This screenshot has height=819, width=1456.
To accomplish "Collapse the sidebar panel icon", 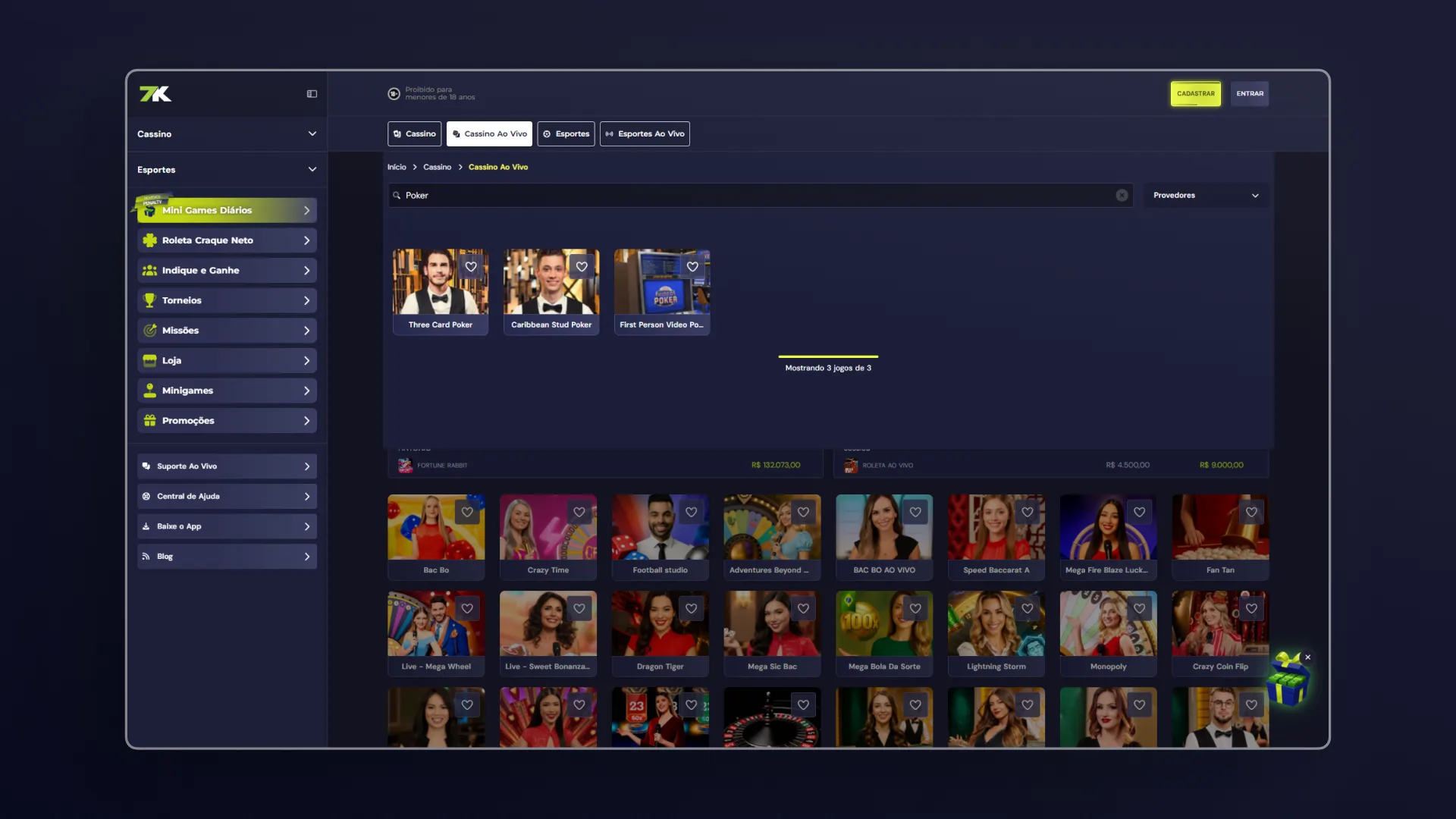I will (x=312, y=94).
